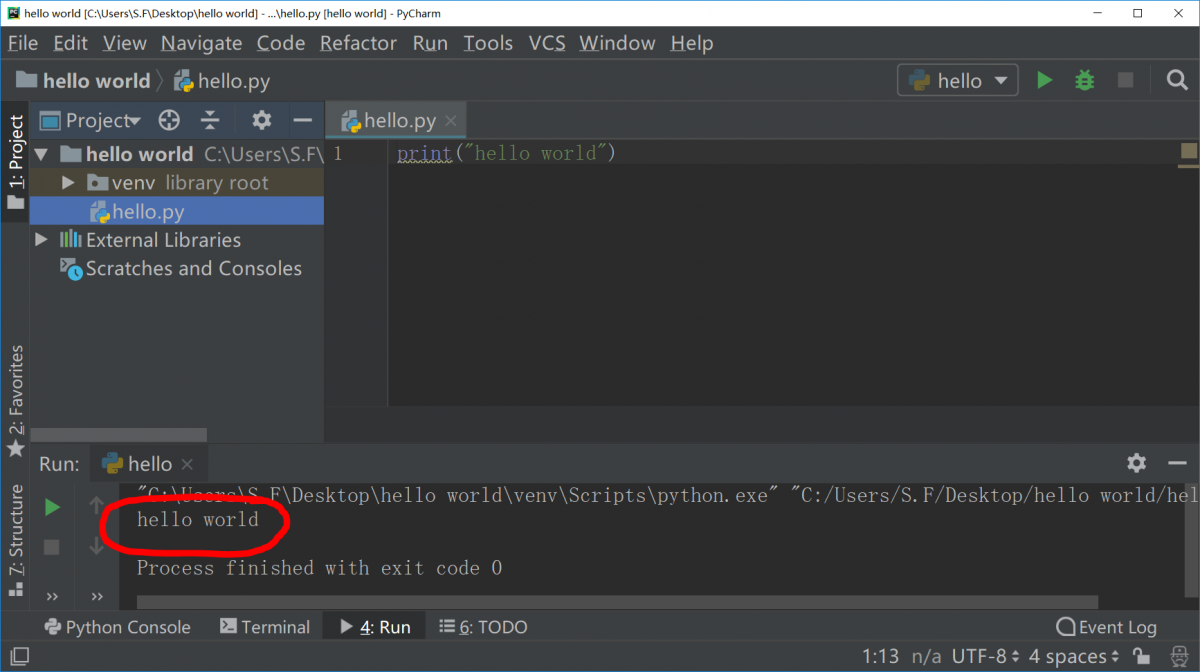Expand the venv folder
The image size is (1200, 672).
click(x=68, y=183)
